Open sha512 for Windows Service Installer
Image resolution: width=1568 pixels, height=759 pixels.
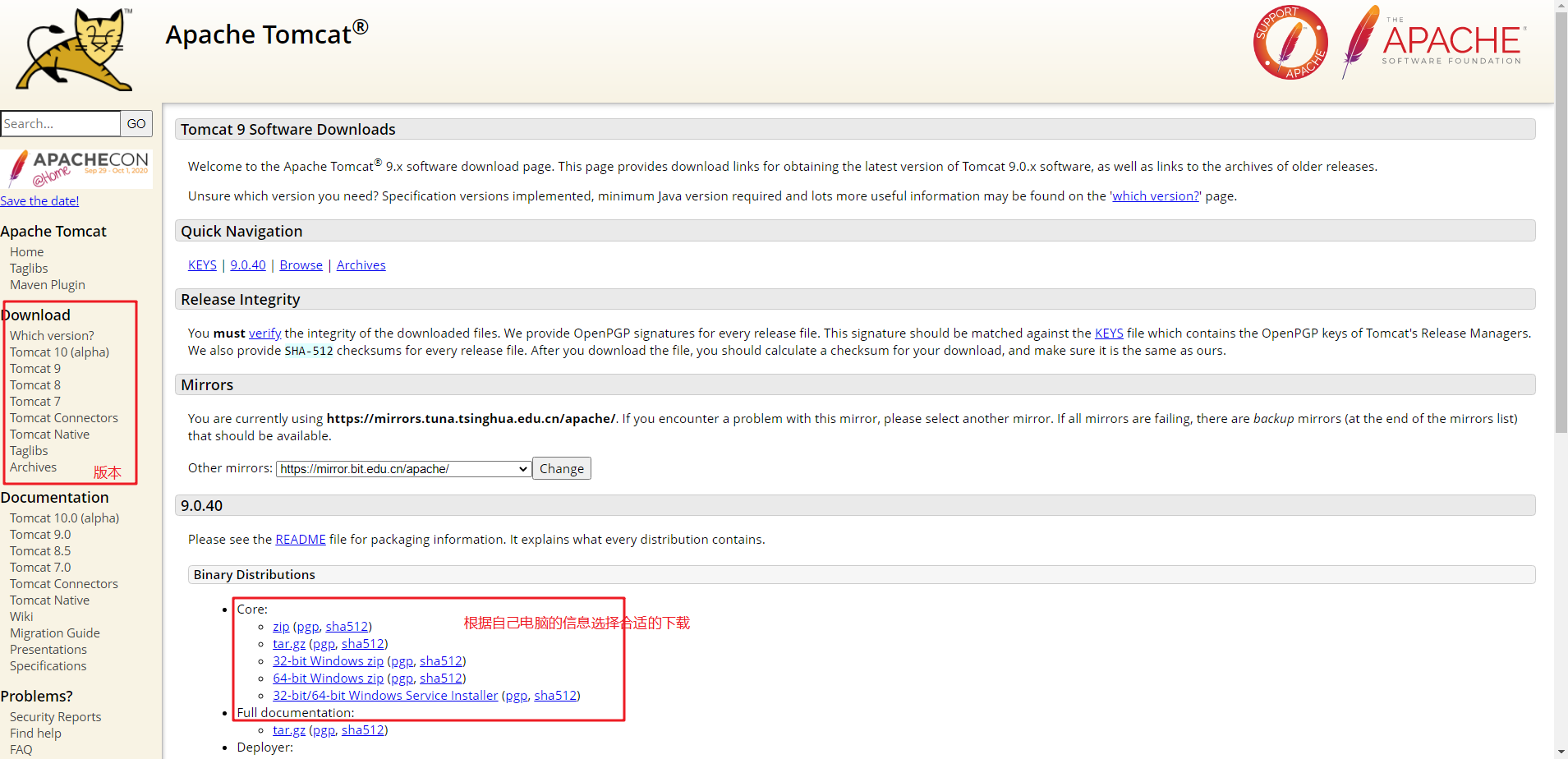555,696
